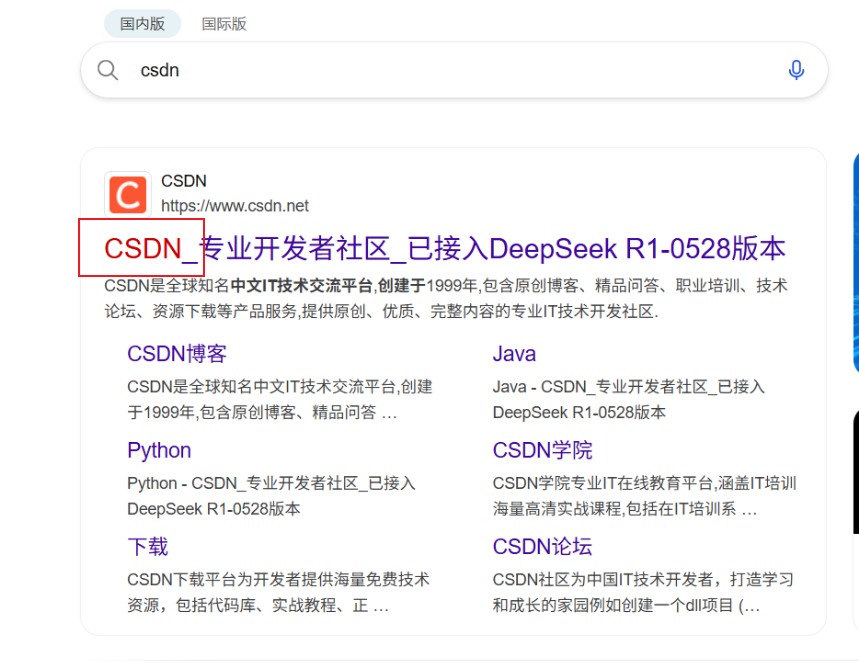Viewport: 859px width, 668px height.
Task: Activate the microphone voice search icon
Action: 796,70
